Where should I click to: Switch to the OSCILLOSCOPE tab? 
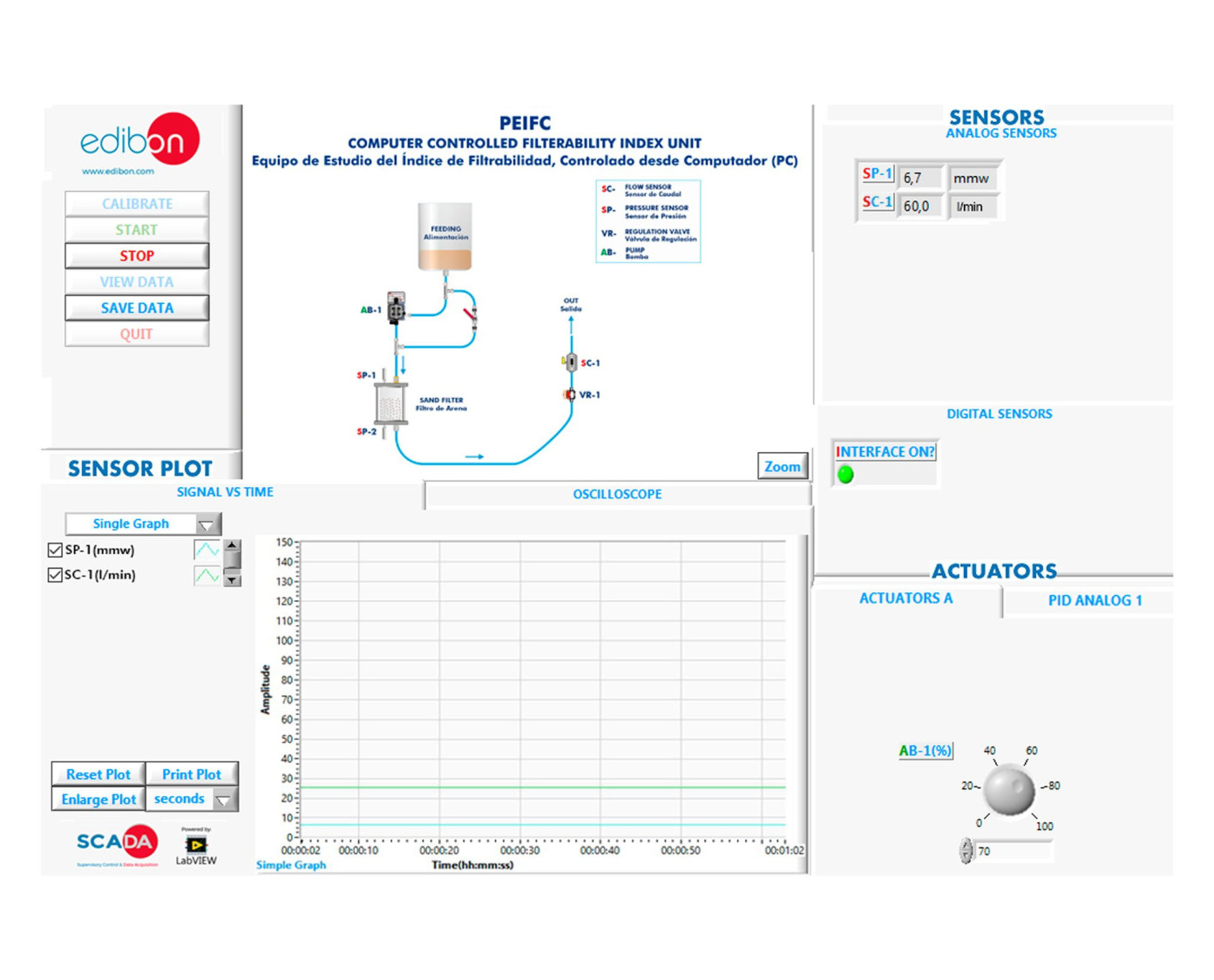pyautogui.click(x=617, y=494)
